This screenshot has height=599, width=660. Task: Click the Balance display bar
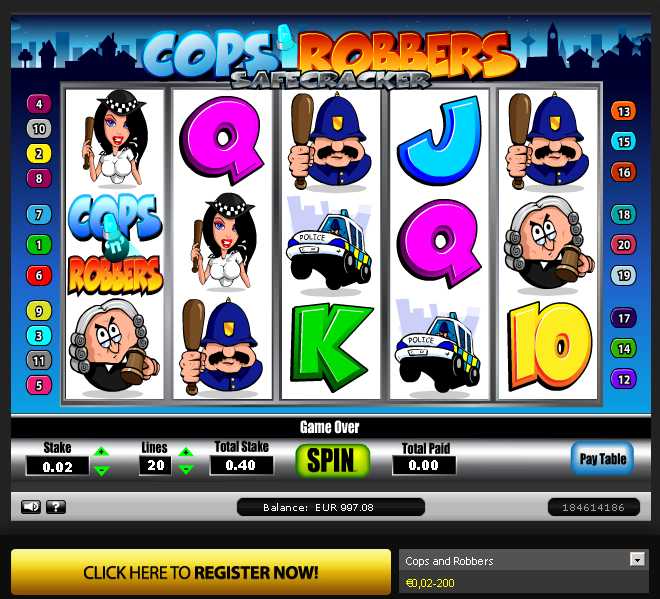point(331,507)
